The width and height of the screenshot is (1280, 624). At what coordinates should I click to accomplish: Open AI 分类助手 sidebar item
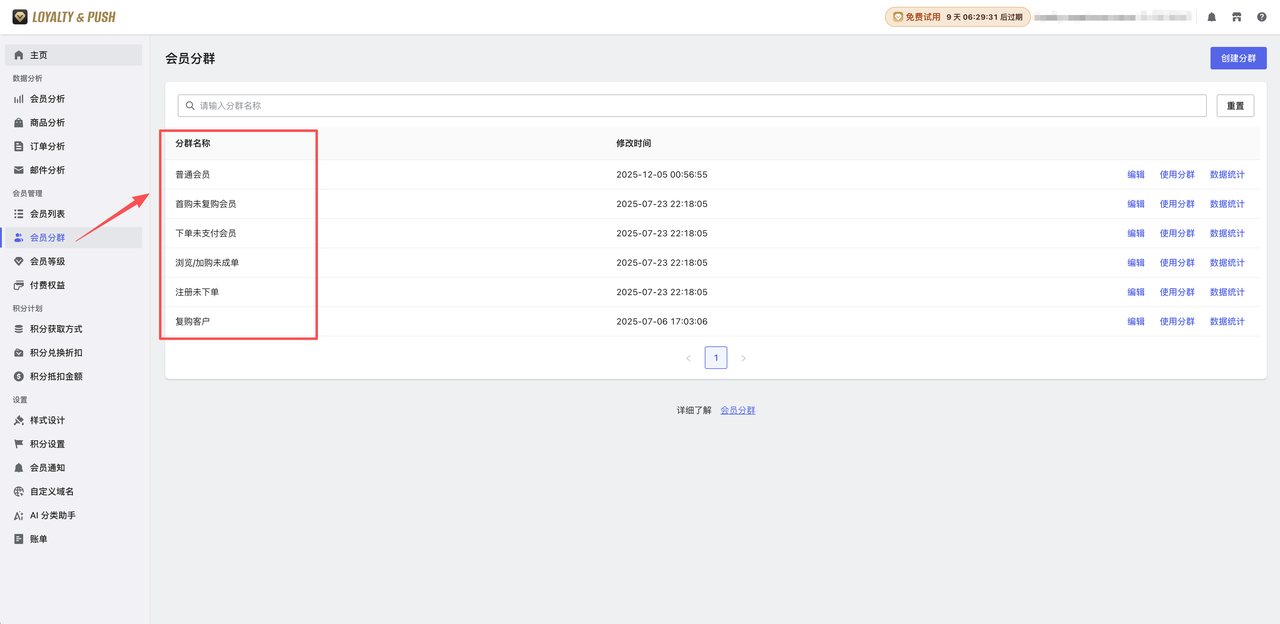tap(52, 516)
